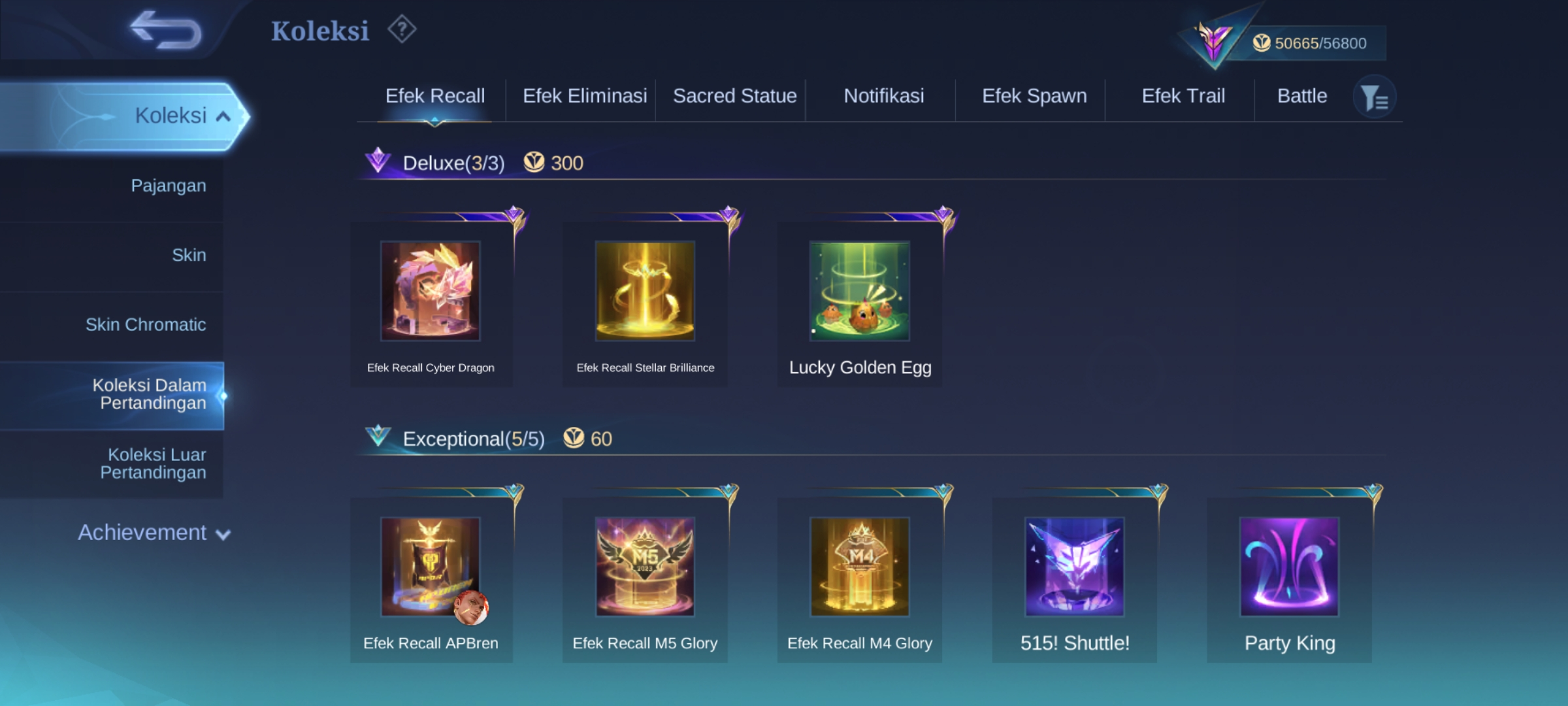Pick the Efek Recall M5 Glory item

645,580
